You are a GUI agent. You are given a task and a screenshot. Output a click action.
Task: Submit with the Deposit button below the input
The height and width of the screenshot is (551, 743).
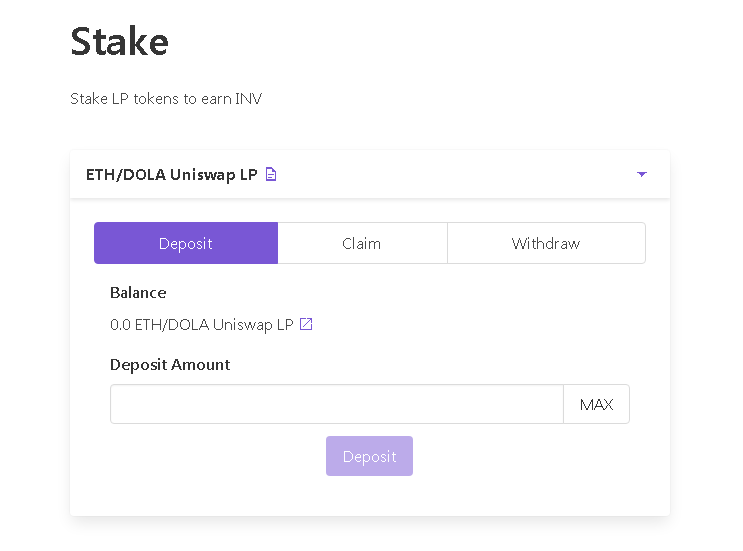(369, 456)
